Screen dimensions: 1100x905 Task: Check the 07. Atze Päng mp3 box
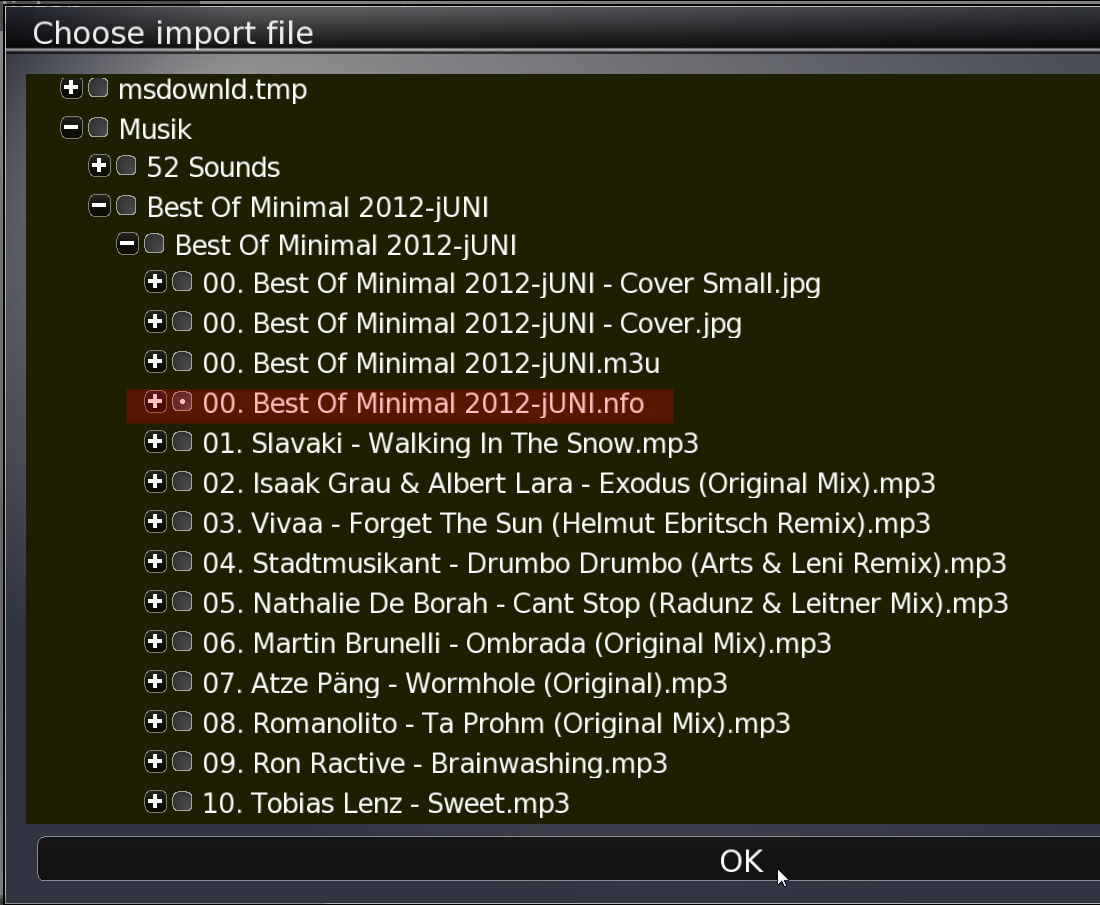[182, 682]
